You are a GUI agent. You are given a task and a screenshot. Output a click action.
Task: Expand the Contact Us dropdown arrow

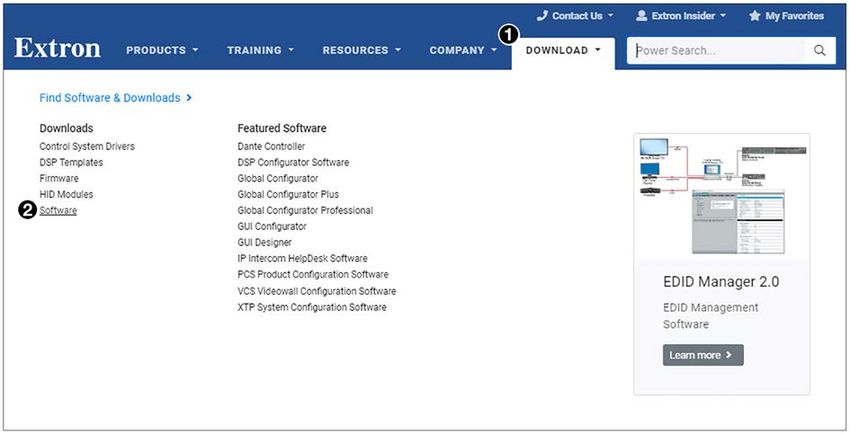611,16
